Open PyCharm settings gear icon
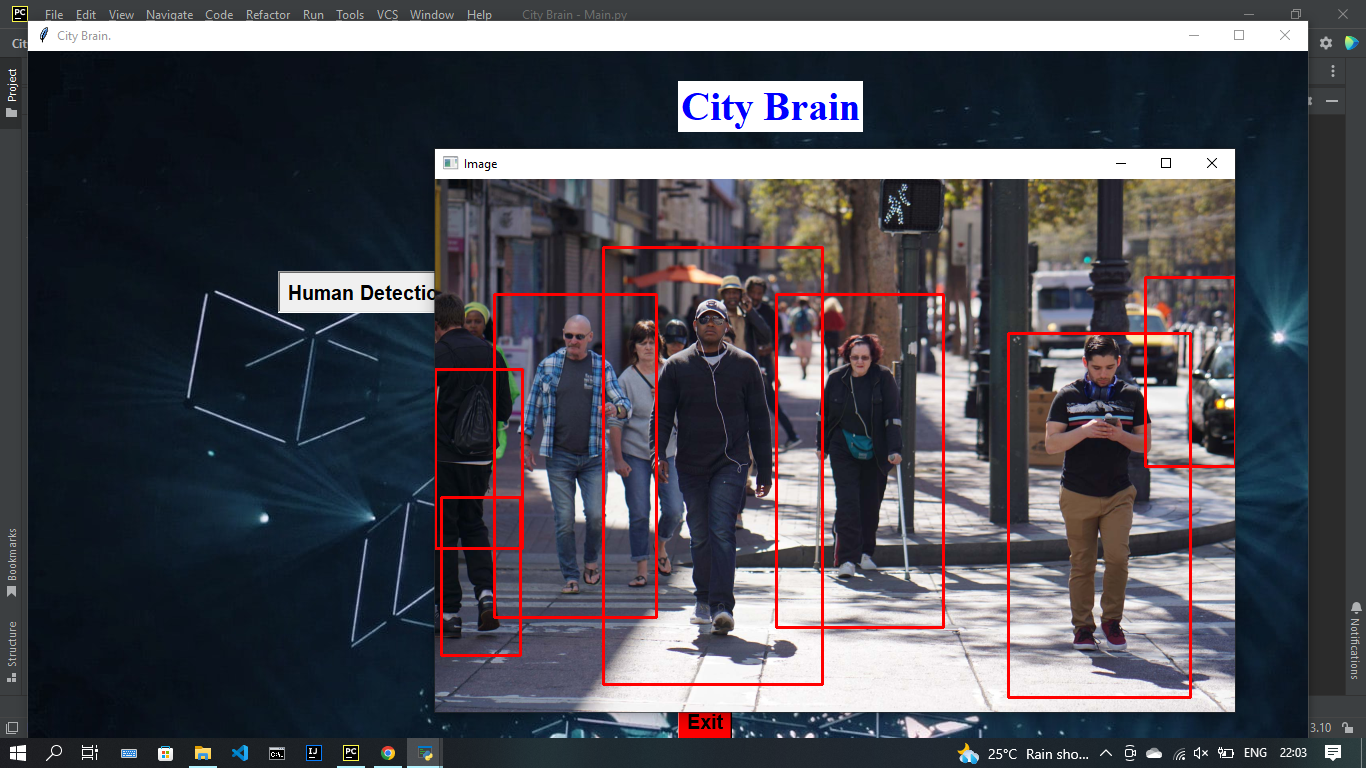 1326,43
